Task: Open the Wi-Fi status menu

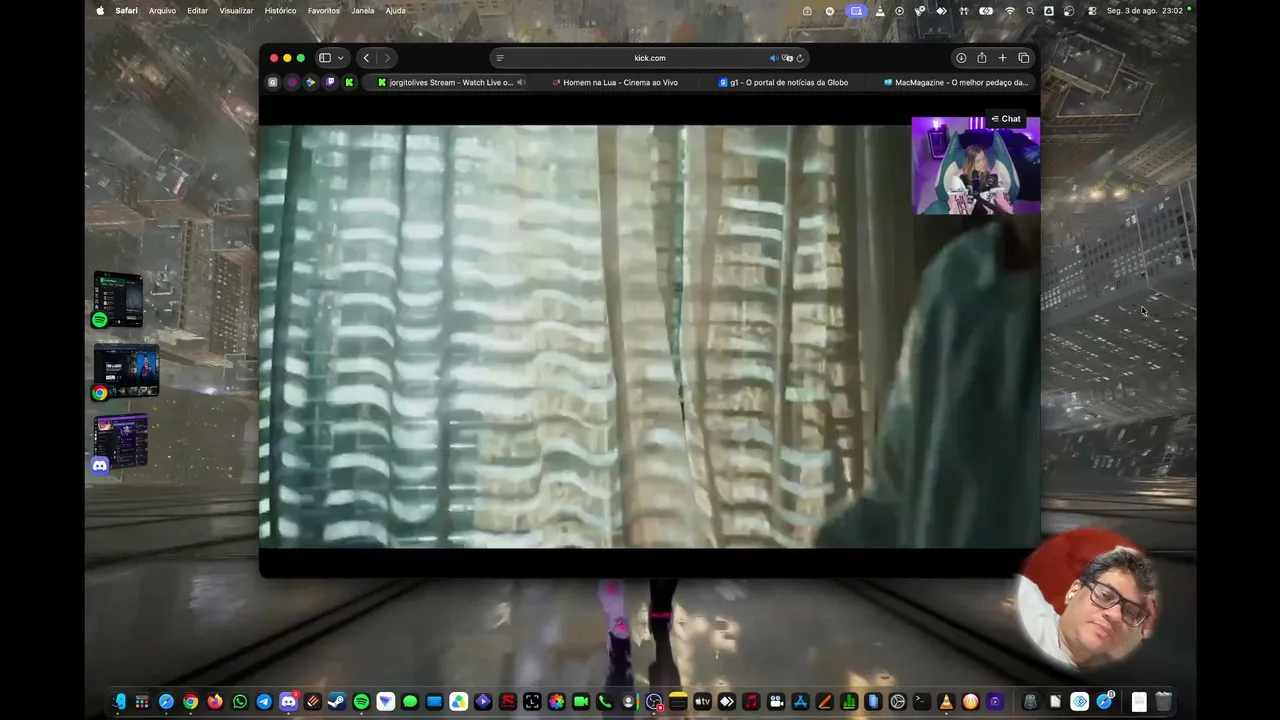Action: [1010, 11]
